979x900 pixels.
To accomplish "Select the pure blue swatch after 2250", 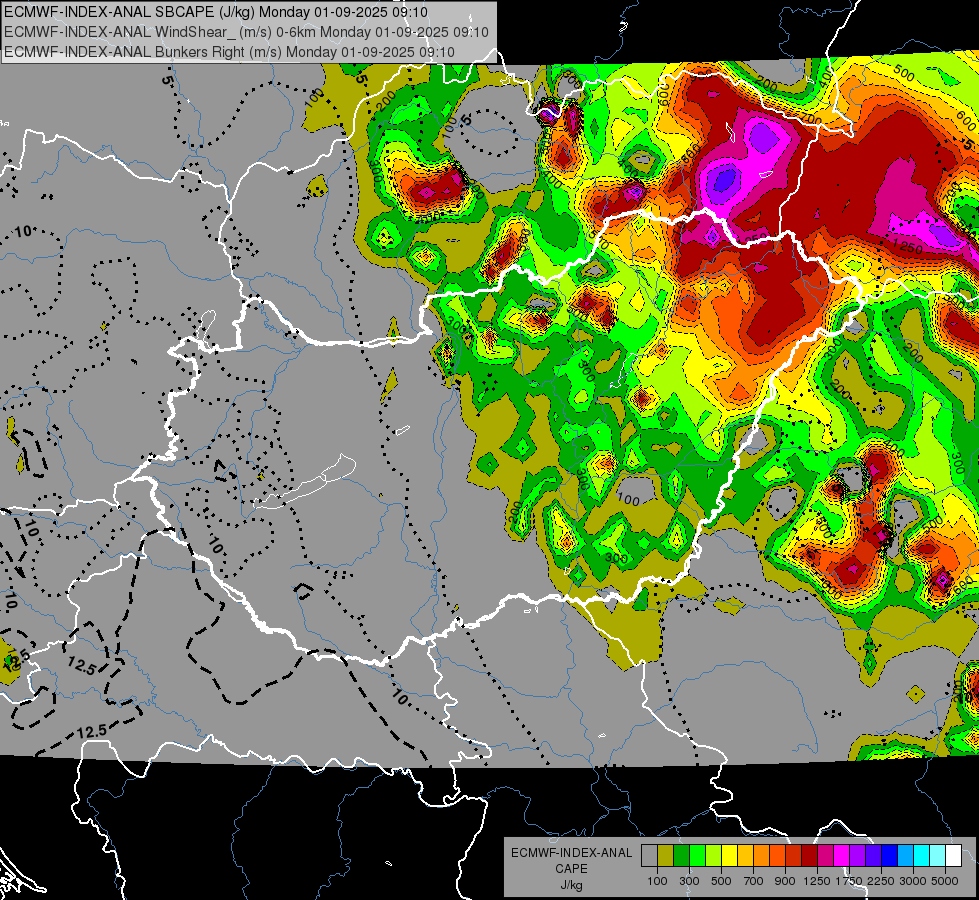I will (889, 855).
